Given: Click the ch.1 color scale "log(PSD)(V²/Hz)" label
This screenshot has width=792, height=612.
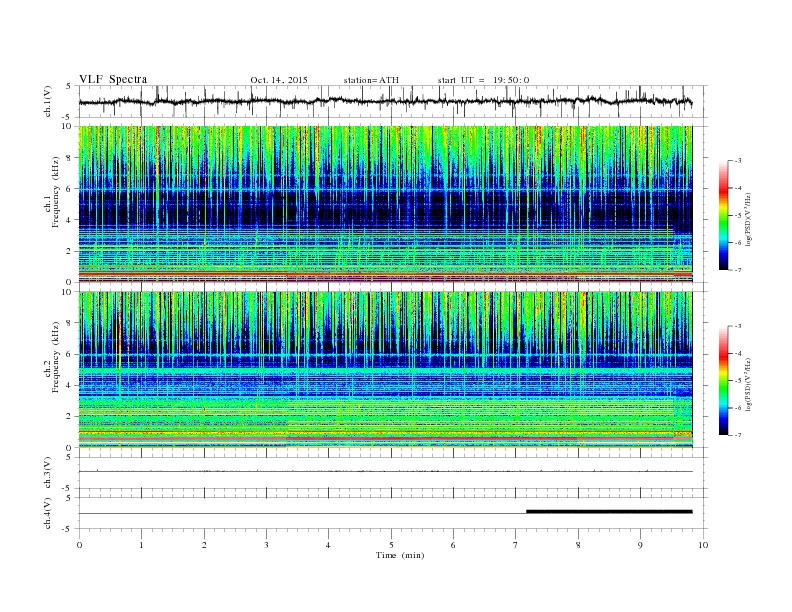Looking at the screenshot, I should point(749,220).
